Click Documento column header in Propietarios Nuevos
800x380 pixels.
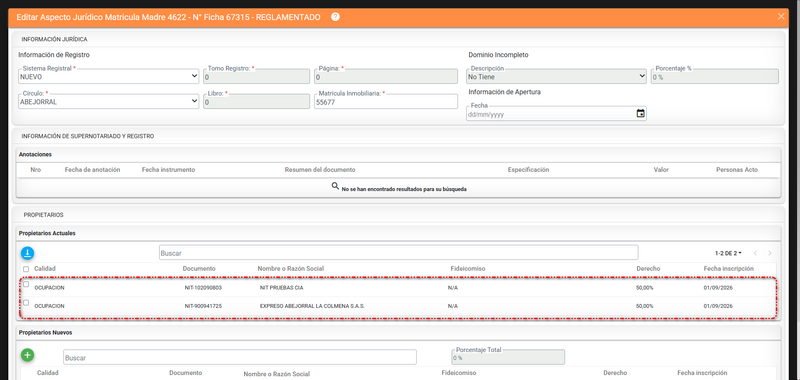(186, 373)
